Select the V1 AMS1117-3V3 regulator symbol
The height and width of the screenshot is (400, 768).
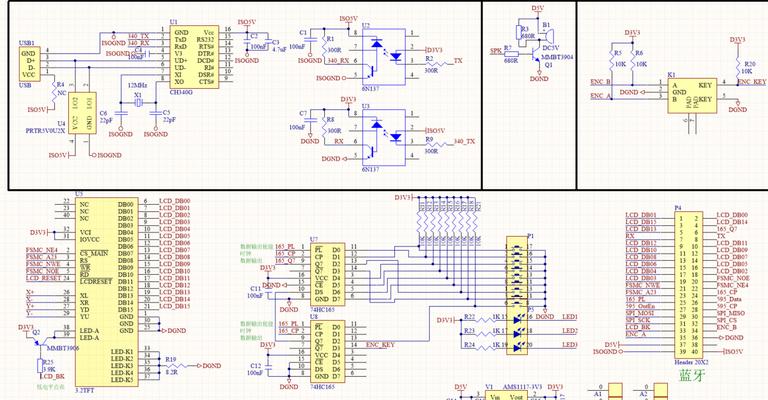pos(507,396)
